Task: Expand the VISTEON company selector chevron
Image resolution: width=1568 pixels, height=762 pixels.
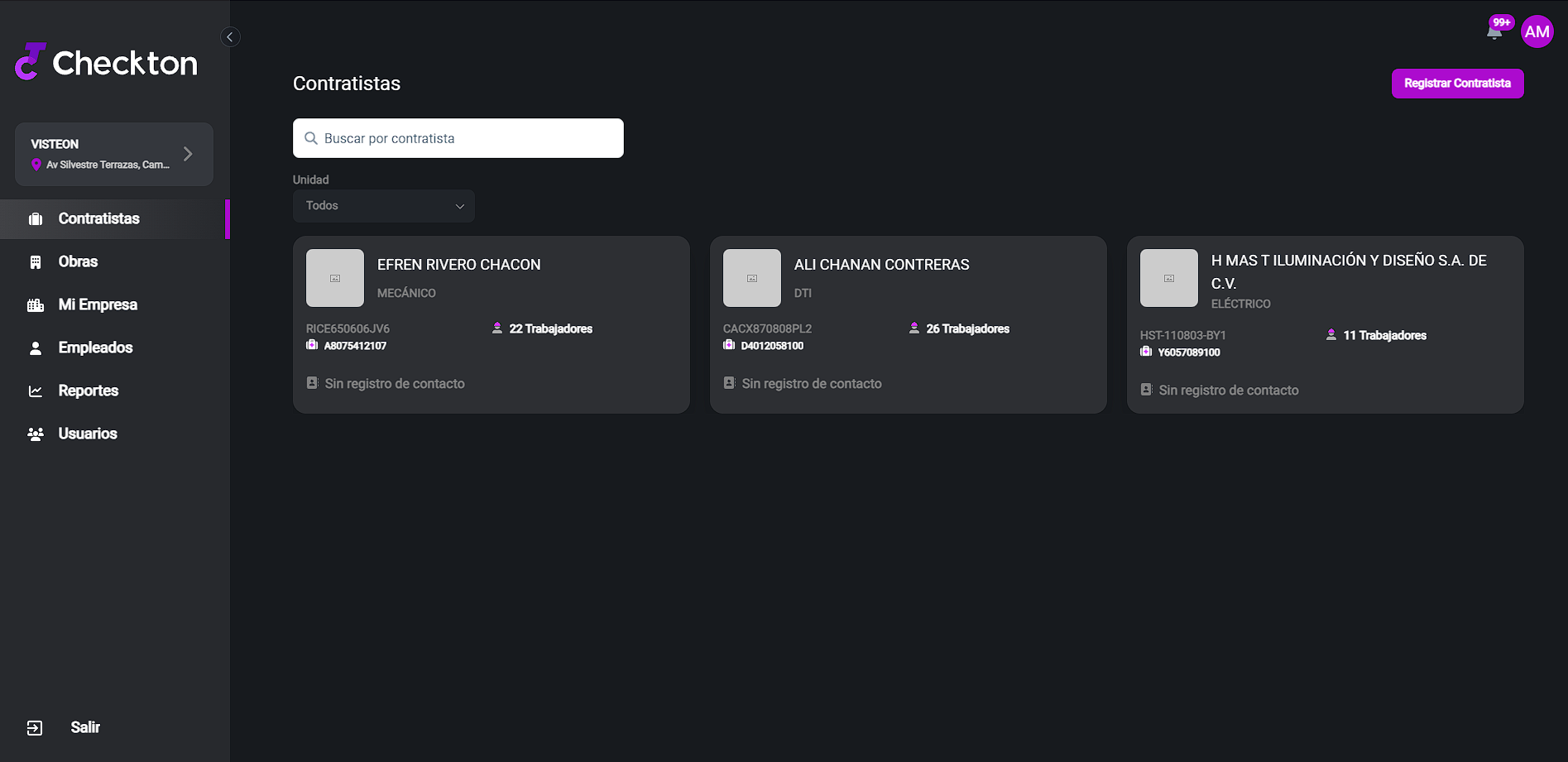Action: point(188,154)
